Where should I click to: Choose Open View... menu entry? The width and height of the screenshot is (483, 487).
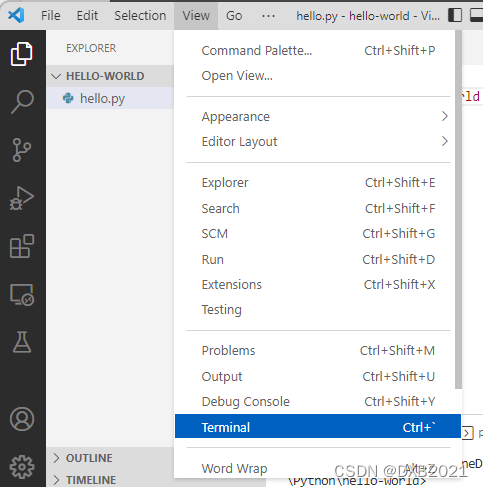318,76
